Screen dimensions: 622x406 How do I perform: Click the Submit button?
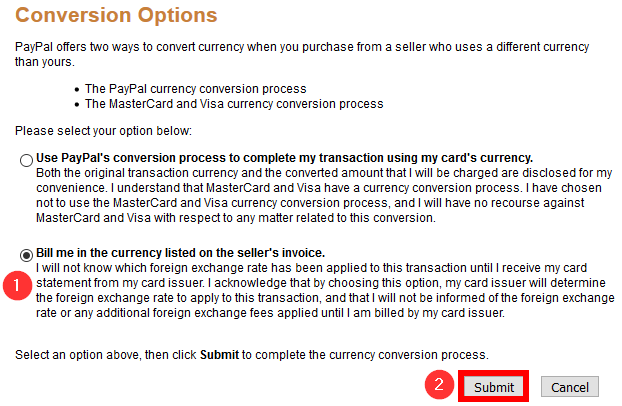tap(494, 387)
